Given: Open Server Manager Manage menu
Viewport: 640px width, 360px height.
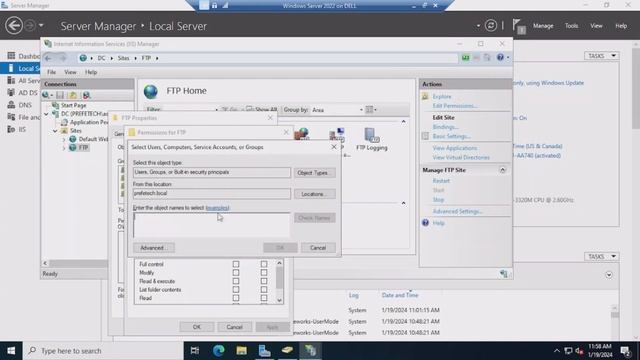Looking at the screenshot, I should (543, 26).
